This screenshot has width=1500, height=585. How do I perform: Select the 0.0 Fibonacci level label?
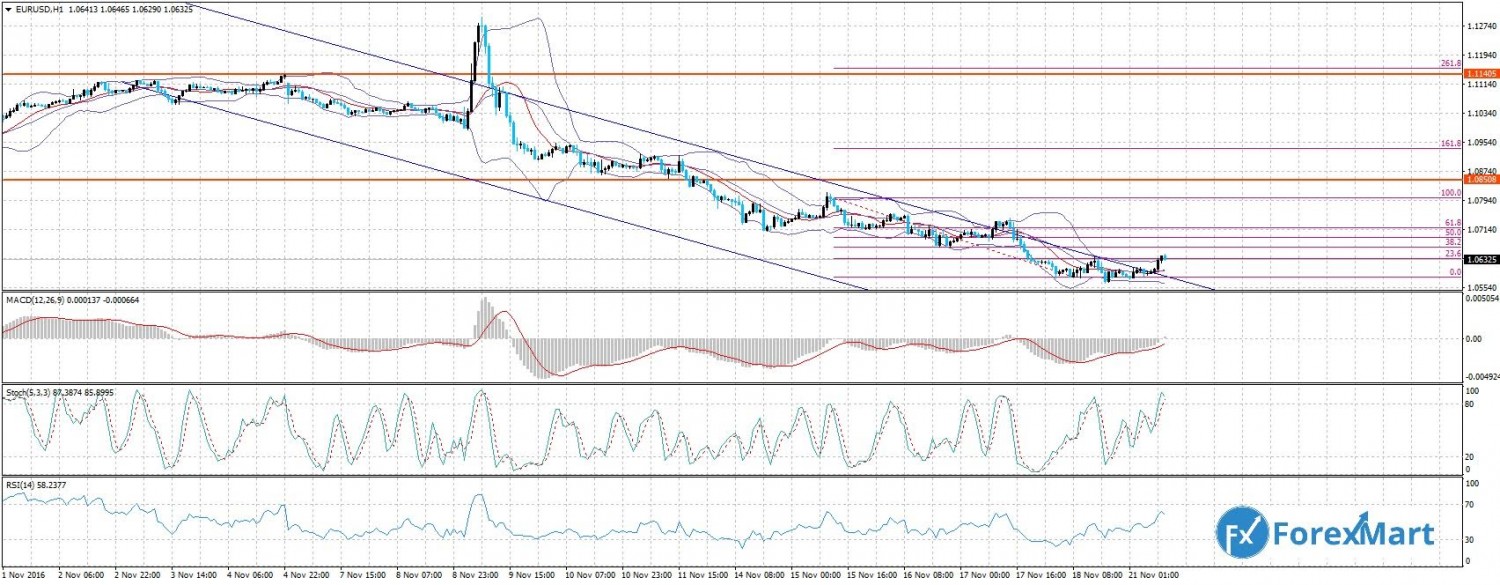tap(1456, 272)
